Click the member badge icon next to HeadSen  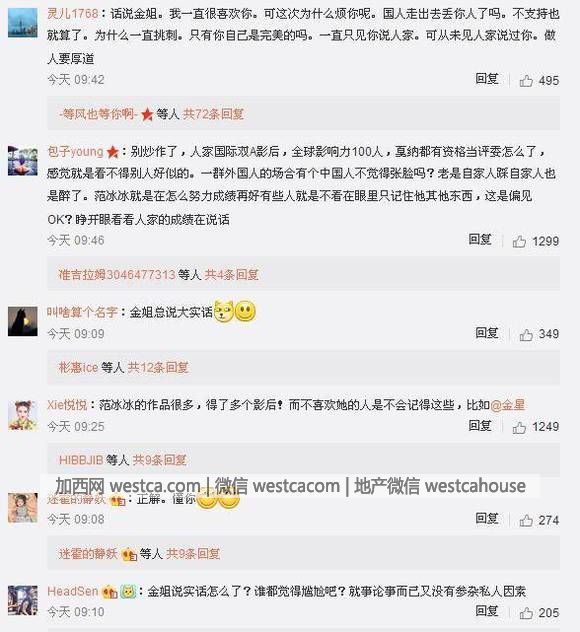(110, 592)
